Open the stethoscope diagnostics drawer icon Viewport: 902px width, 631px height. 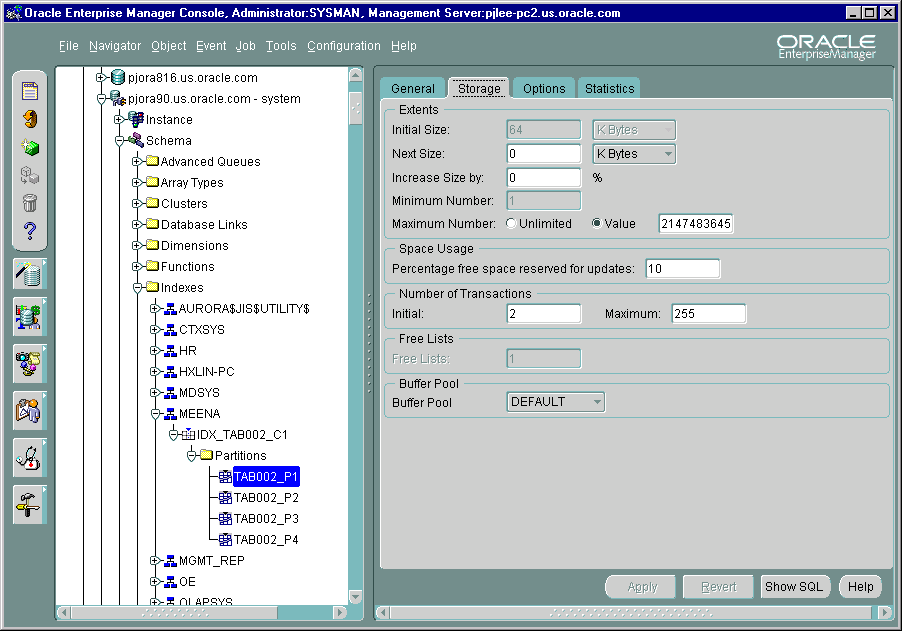[29, 457]
